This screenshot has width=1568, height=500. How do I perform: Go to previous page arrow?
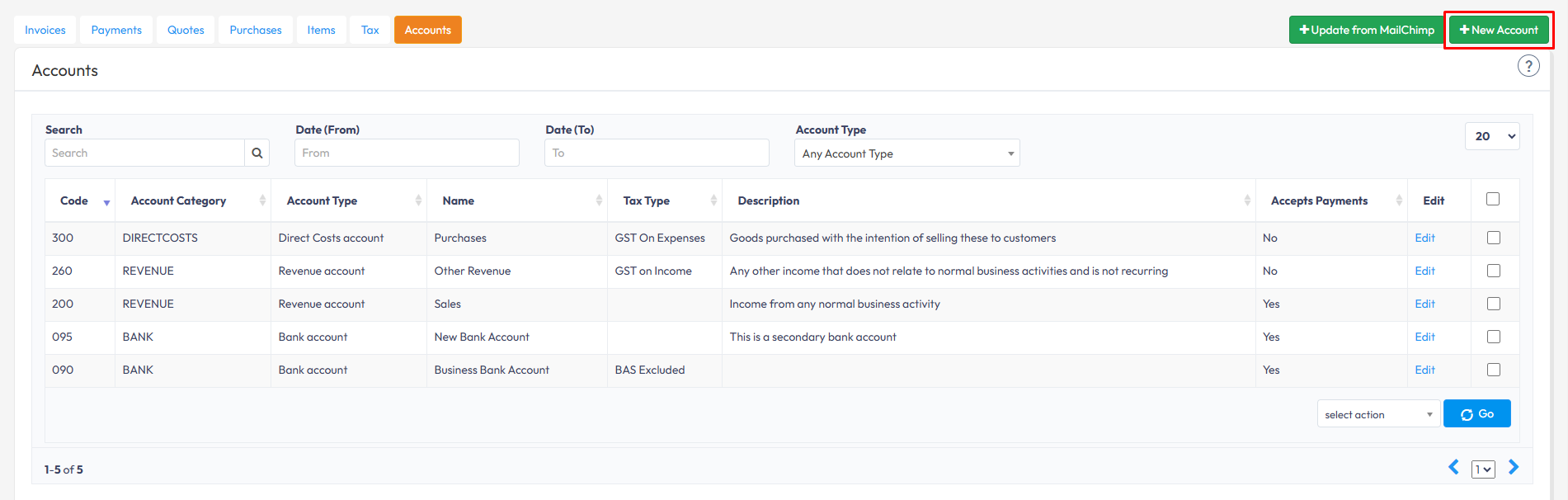1453,467
